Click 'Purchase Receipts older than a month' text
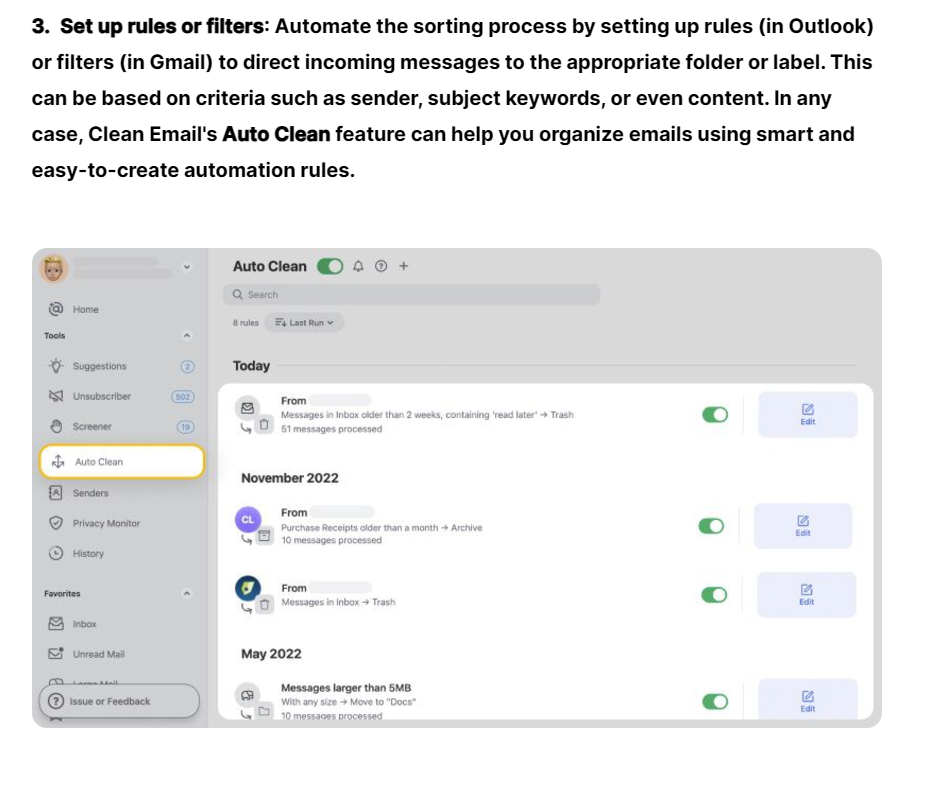Viewport: 938px width, 785px height. pos(360,528)
